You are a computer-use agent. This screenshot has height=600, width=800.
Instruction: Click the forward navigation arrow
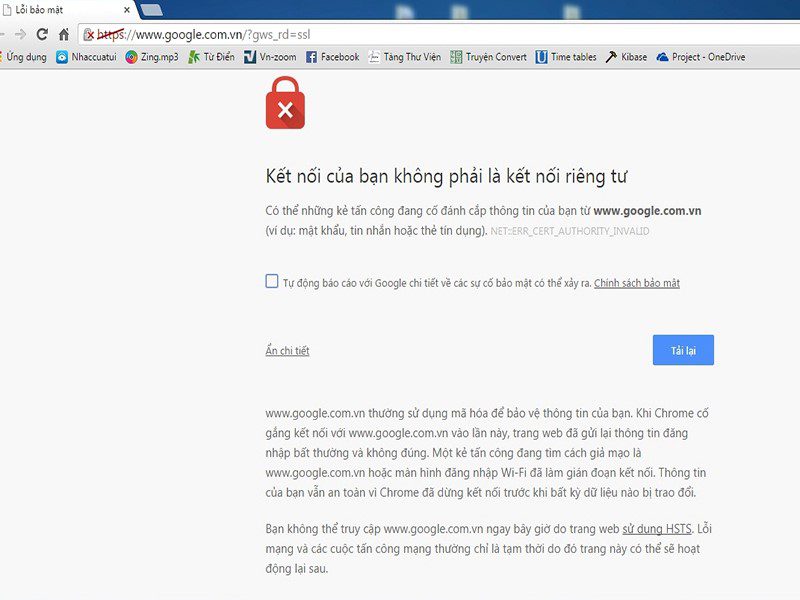pos(20,34)
